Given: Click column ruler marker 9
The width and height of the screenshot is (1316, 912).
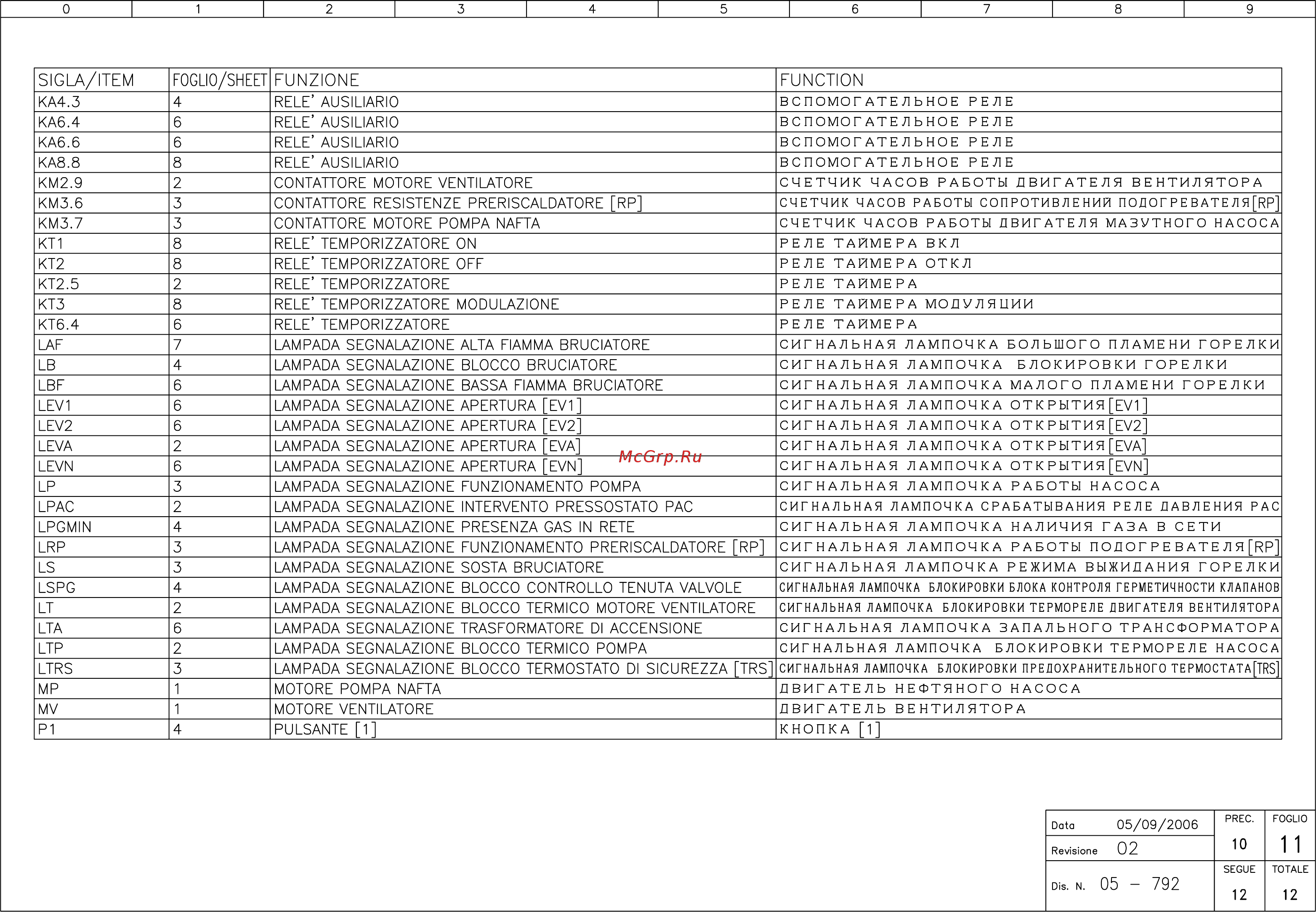Looking at the screenshot, I should click(x=1250, y=9).
